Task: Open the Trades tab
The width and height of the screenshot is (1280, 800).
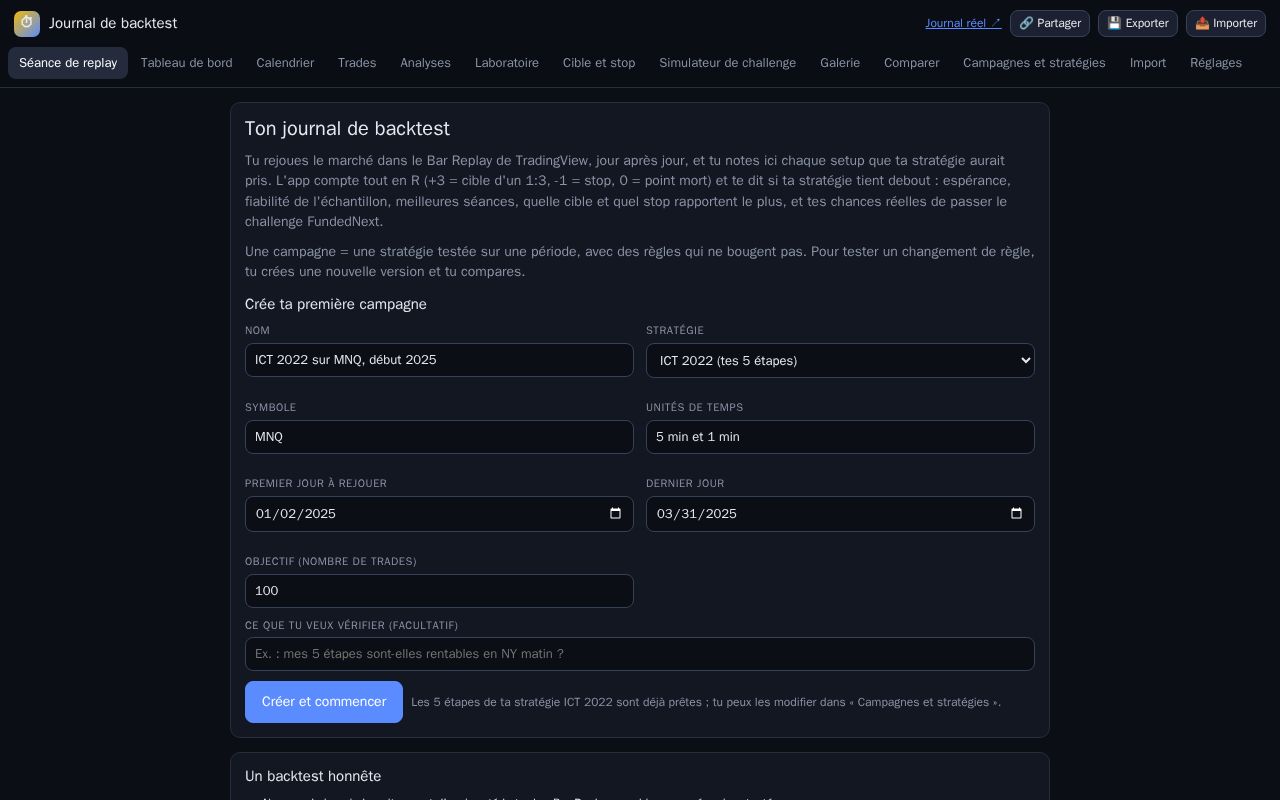Action: pos(357,63)
